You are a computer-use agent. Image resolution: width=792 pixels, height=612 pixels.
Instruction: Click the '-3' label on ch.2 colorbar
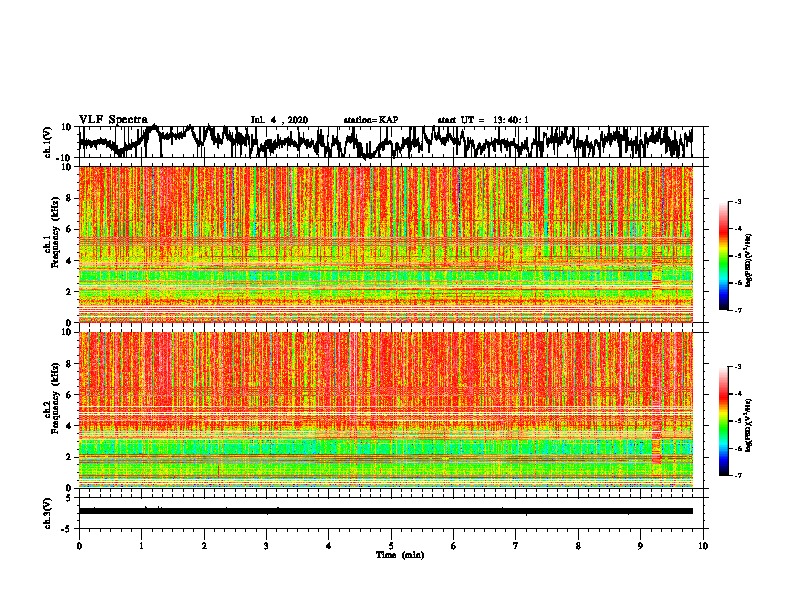click(x=738, y=367)
